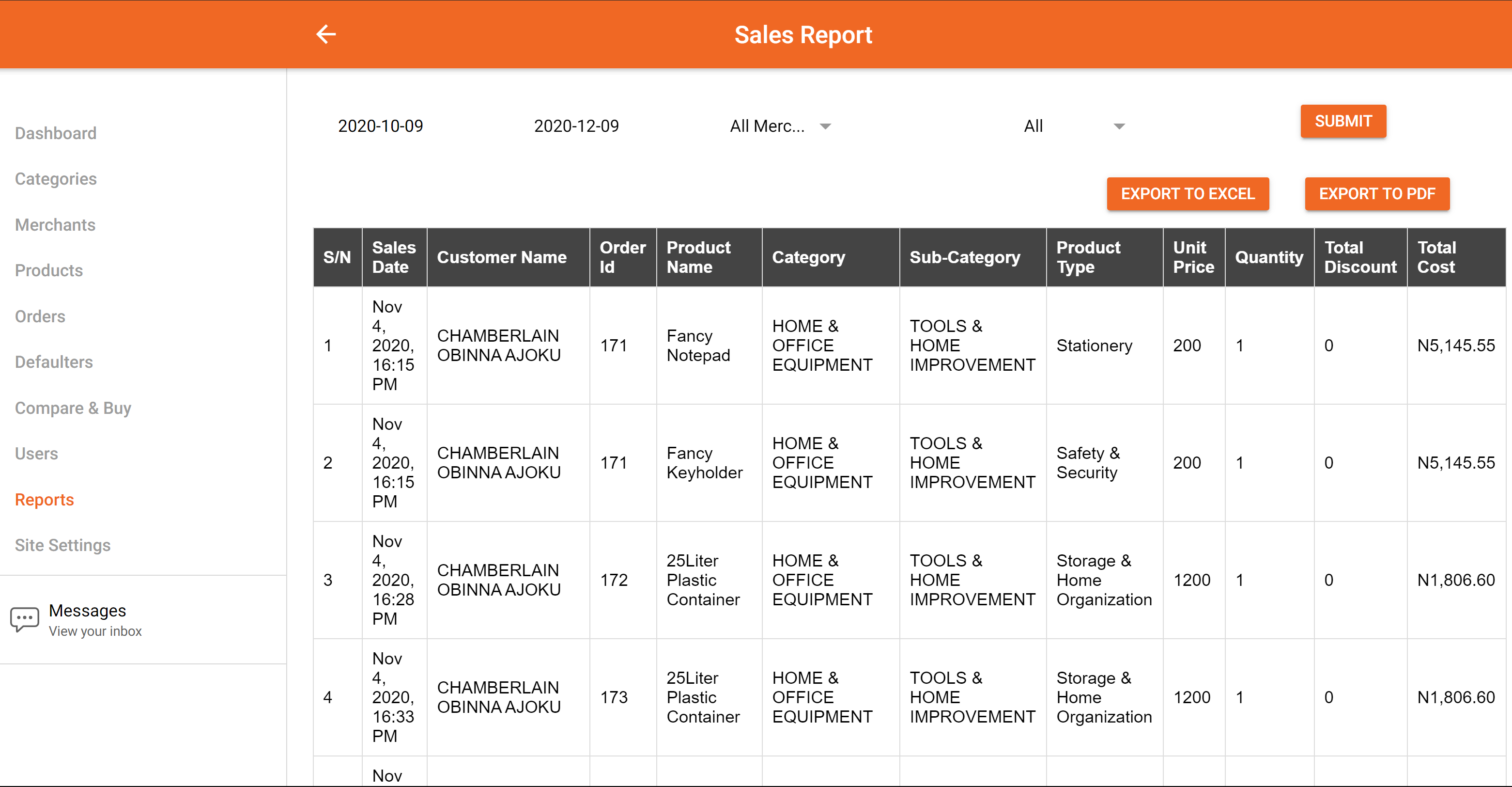Open Orders in the sidebar
Screen dimensions: 1512x787
[40, 316]
